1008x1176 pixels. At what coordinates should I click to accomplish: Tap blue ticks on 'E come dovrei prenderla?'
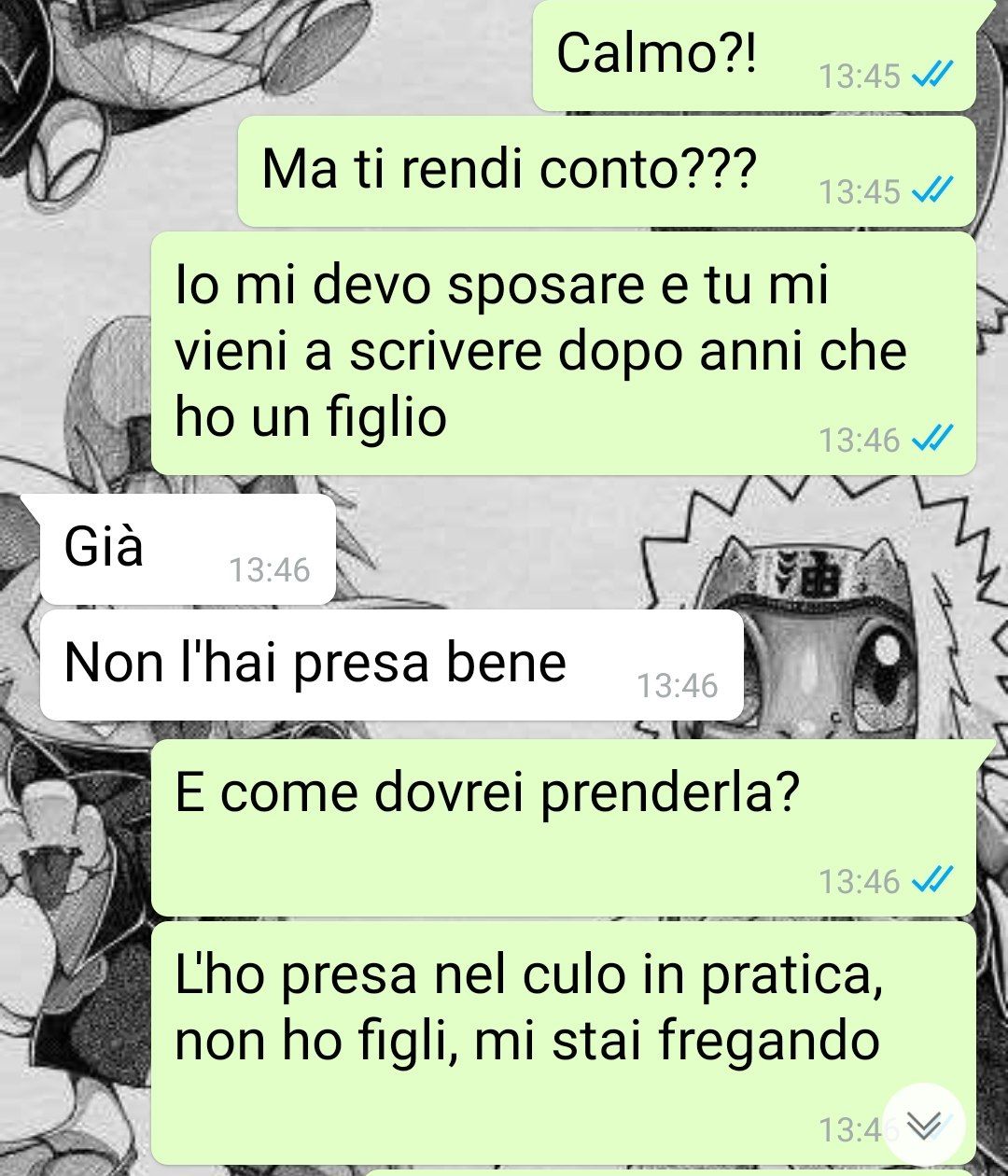click(932, 880)
